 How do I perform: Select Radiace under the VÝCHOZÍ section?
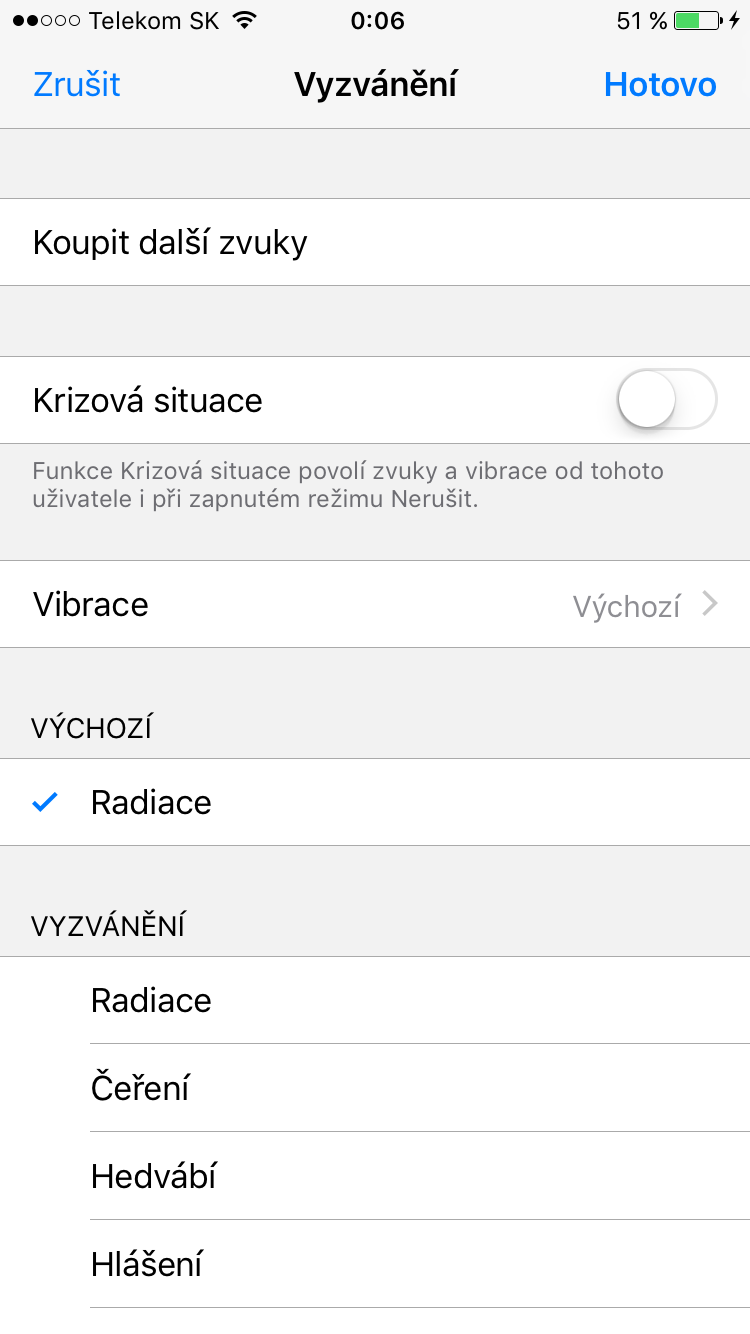coord(151,803)
